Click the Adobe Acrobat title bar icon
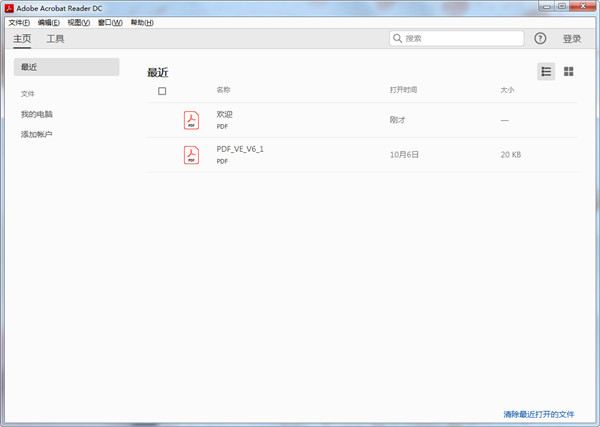The height and width of the screenshot is (427, 600). click(8, 7)
